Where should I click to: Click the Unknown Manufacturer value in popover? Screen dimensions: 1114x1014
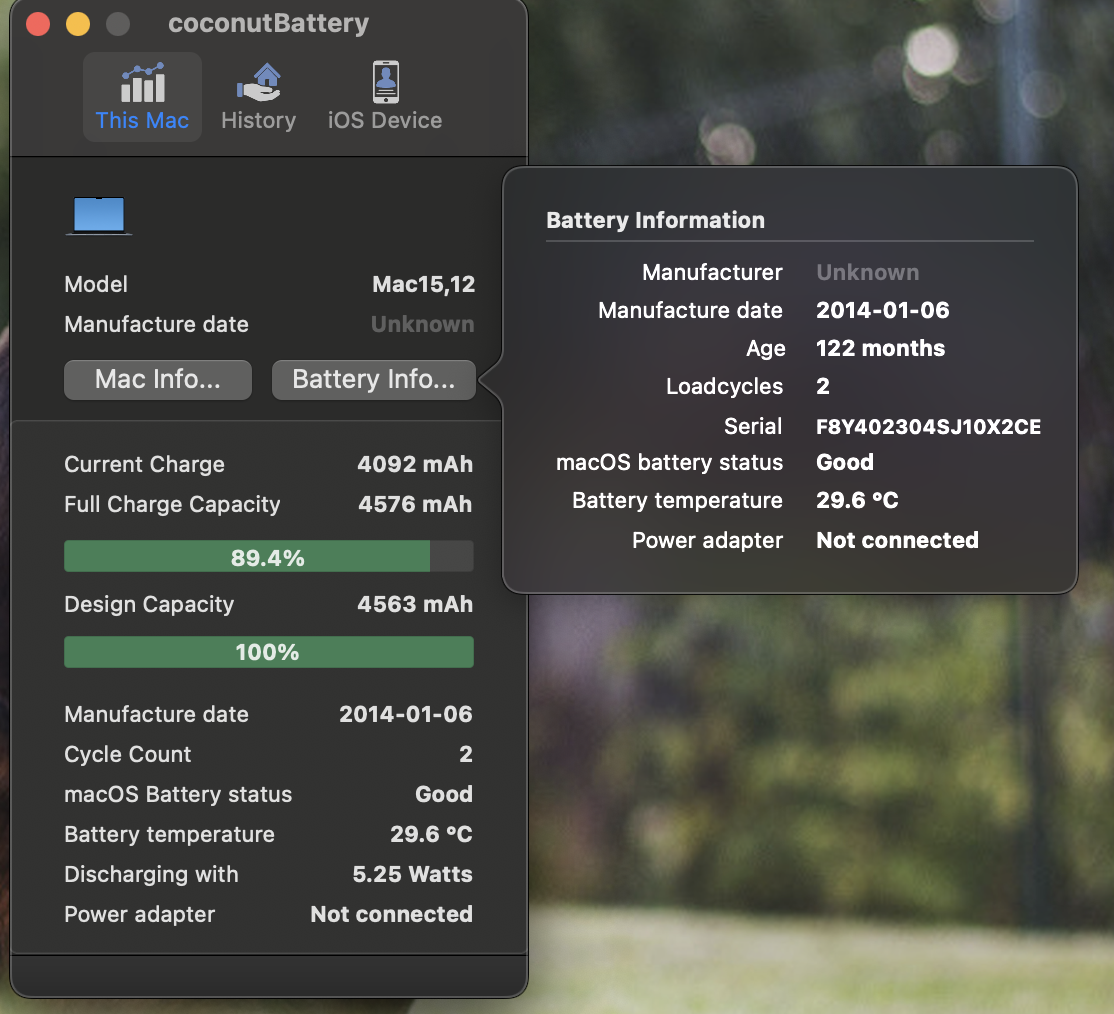click(867, 272)
